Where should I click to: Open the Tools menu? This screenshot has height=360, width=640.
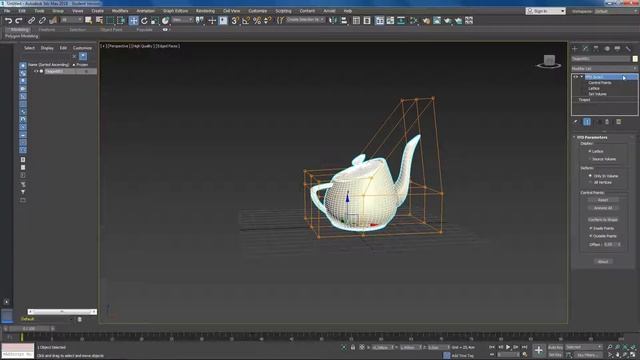click(x=39, y=11)
